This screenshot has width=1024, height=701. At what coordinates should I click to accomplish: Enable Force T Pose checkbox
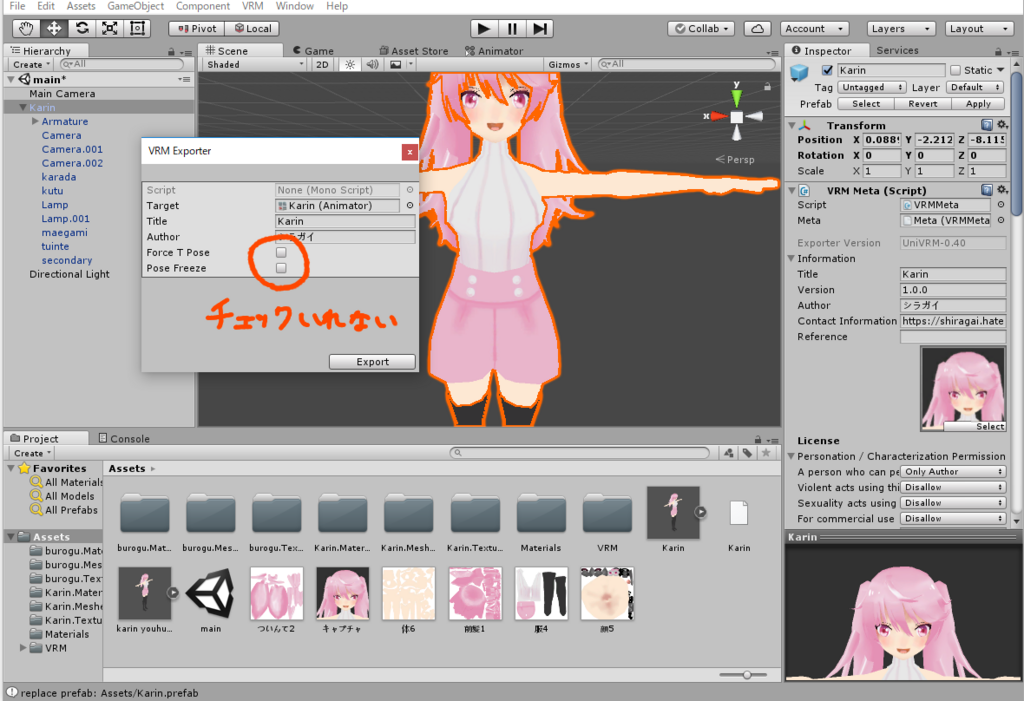tap(281, 252)
